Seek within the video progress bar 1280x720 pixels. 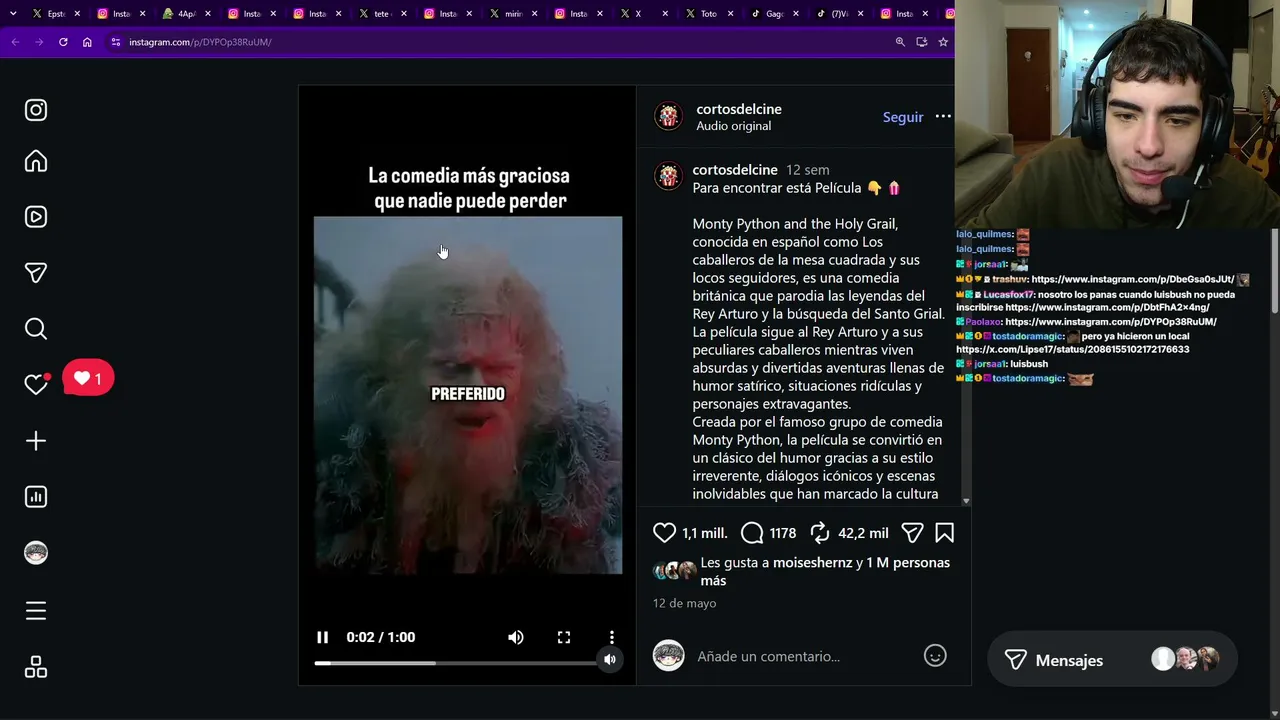[456, 663]
